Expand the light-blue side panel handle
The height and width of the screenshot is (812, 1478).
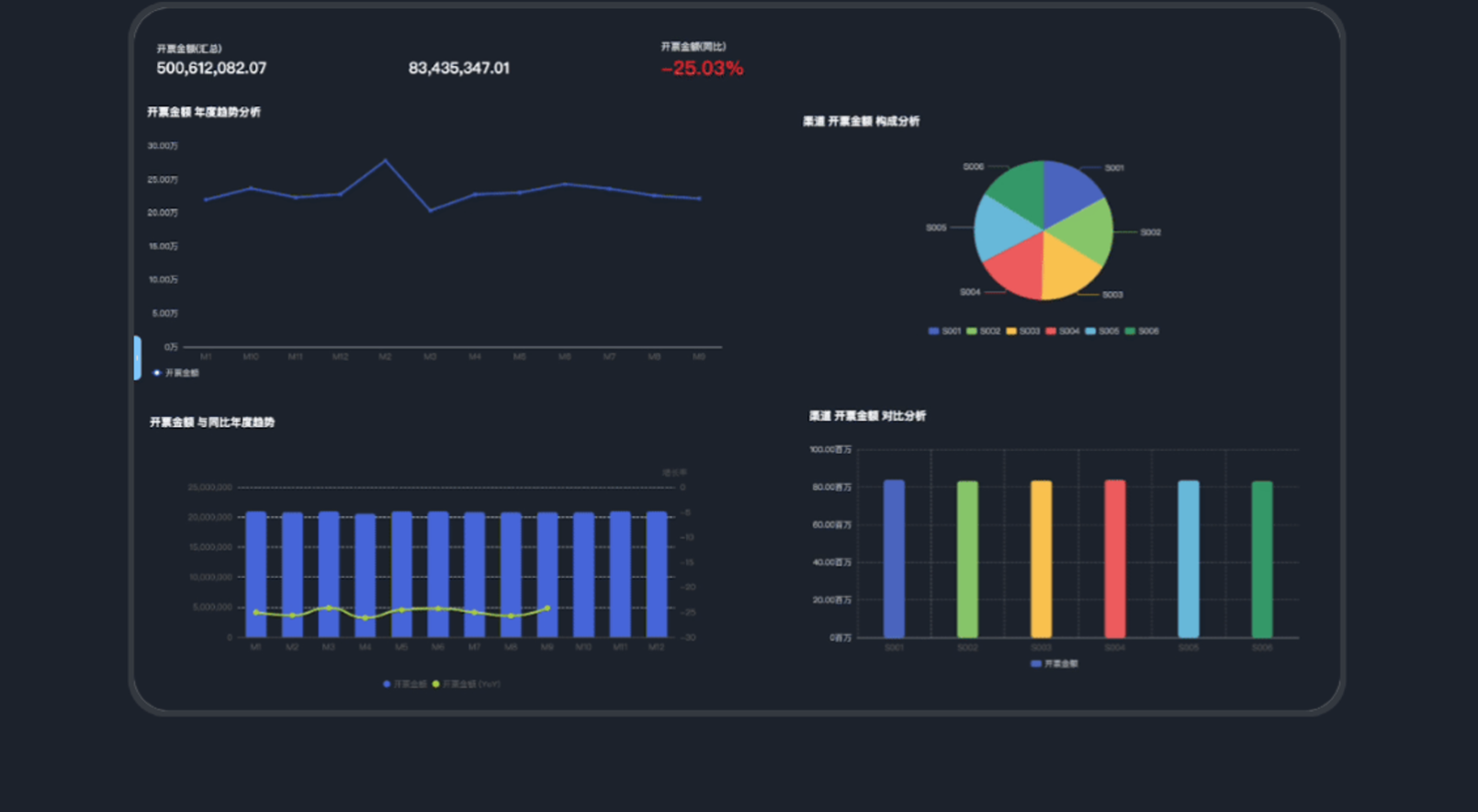[138, 357]
